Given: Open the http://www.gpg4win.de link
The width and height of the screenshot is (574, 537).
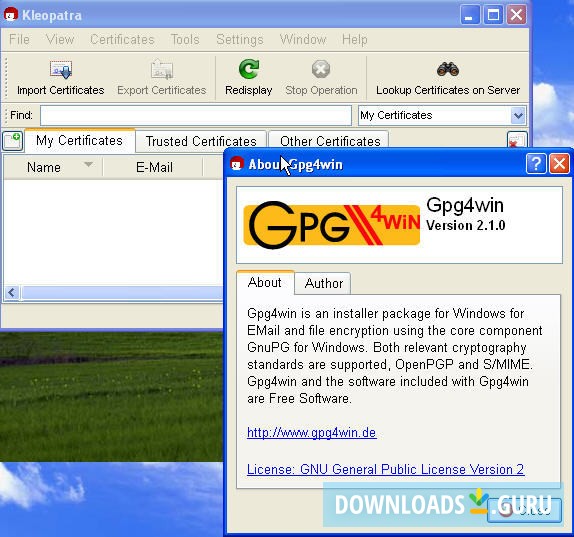Looking at the screenshot, I should pyautogui.click(x=312, y=433).
